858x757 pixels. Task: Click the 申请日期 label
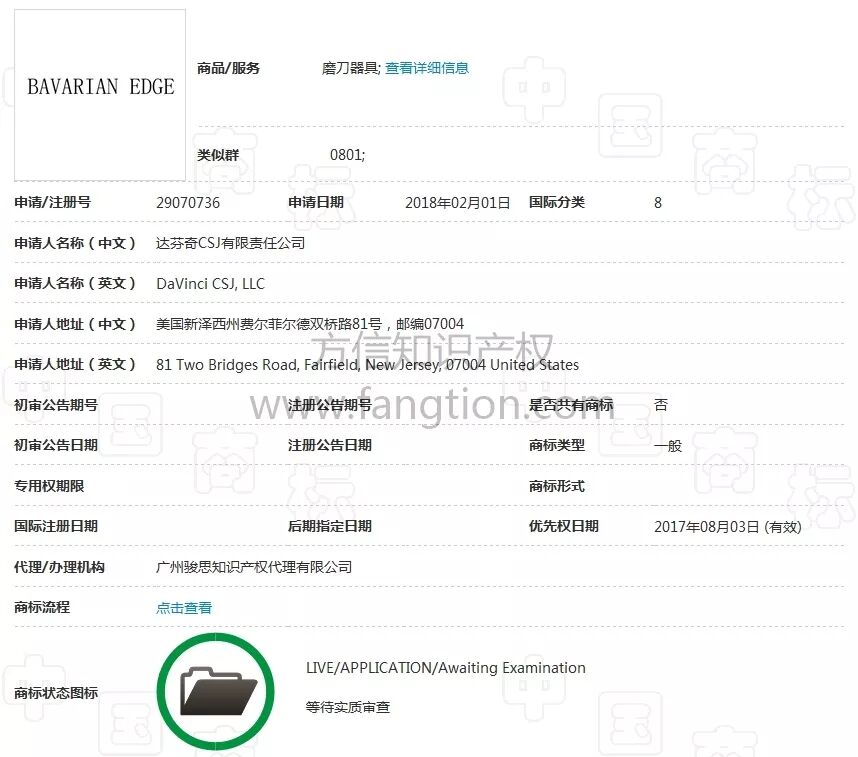pyautogui.click(x=316, y=203)
